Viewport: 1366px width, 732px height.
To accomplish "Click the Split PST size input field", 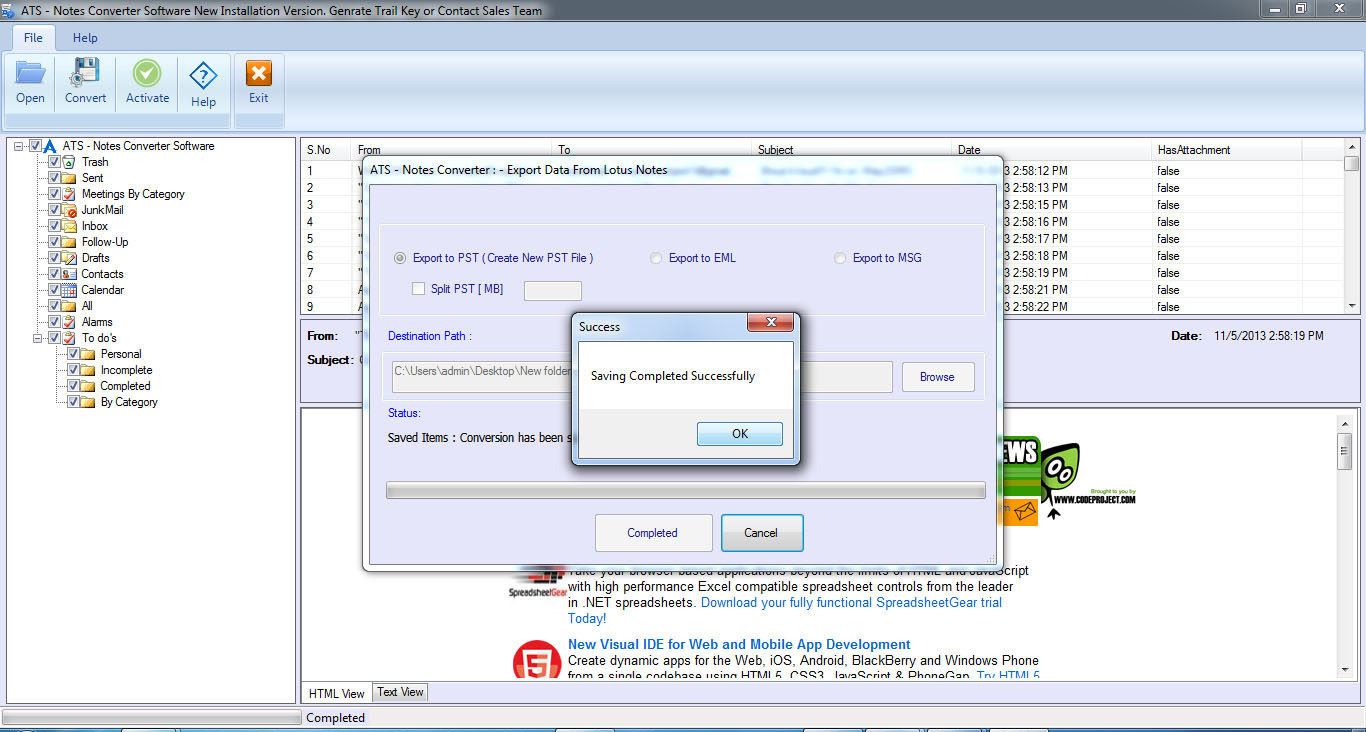I will pos(553,290).
